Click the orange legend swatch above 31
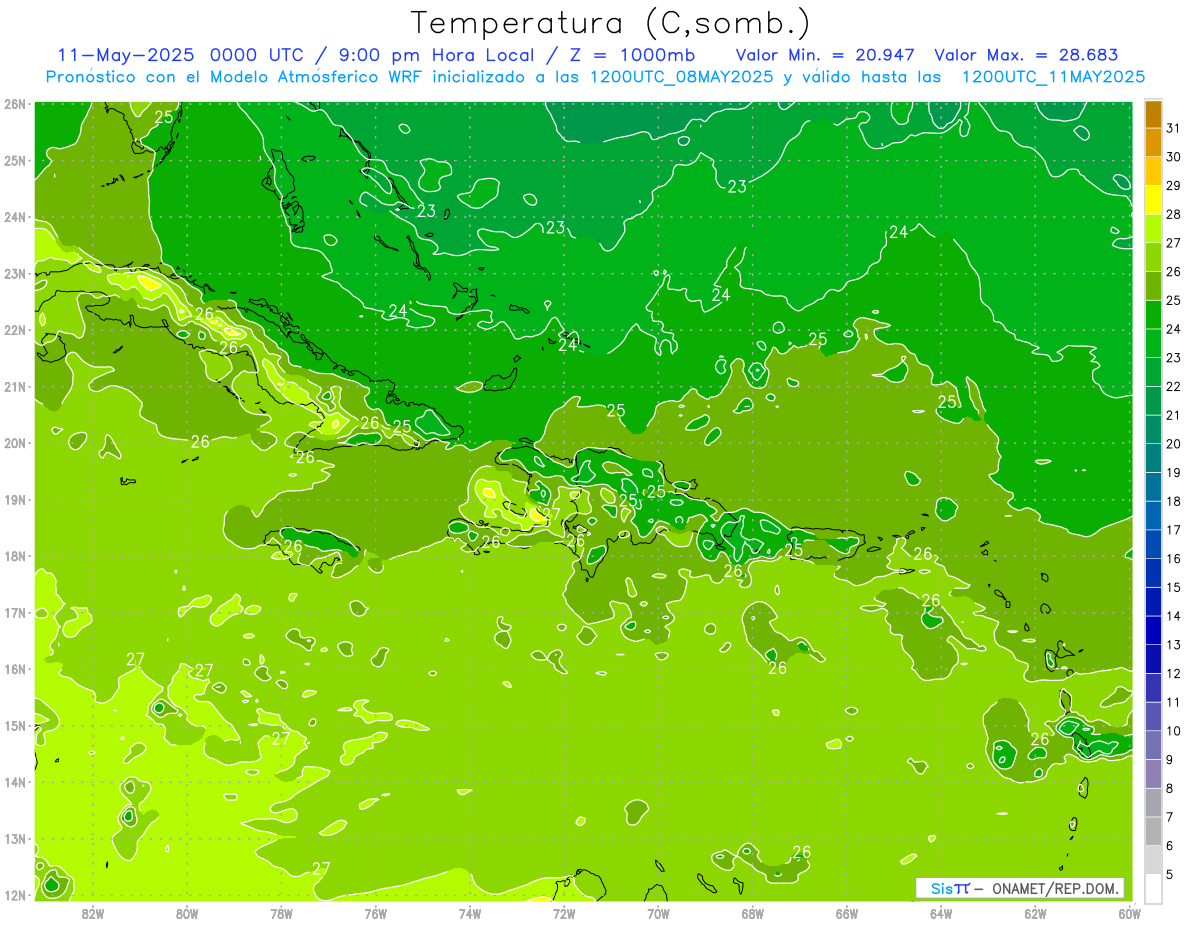Viewport: 1200px width, 927px height. [x=1153, y=114]
